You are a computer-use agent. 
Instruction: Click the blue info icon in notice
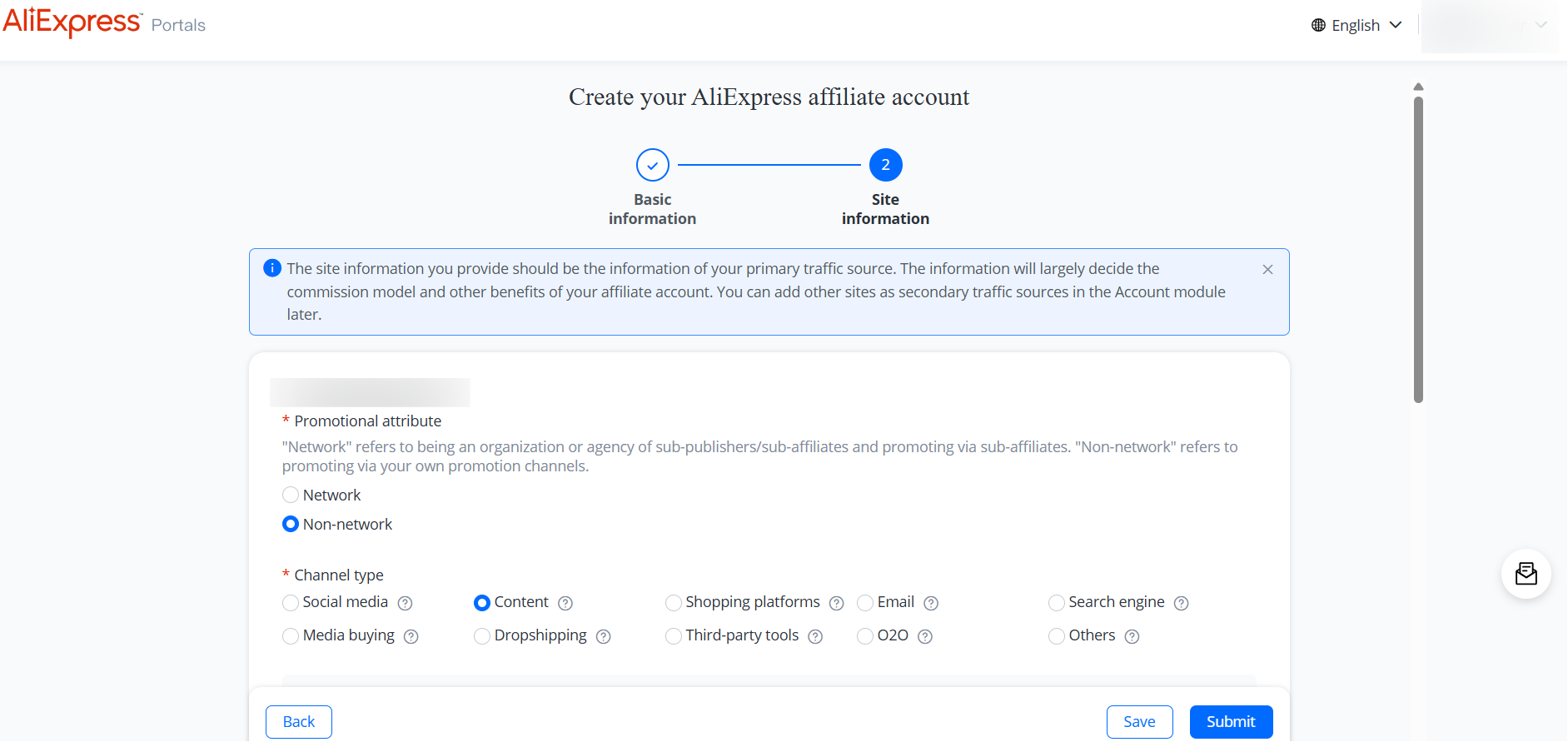click(x=272, y=268)
